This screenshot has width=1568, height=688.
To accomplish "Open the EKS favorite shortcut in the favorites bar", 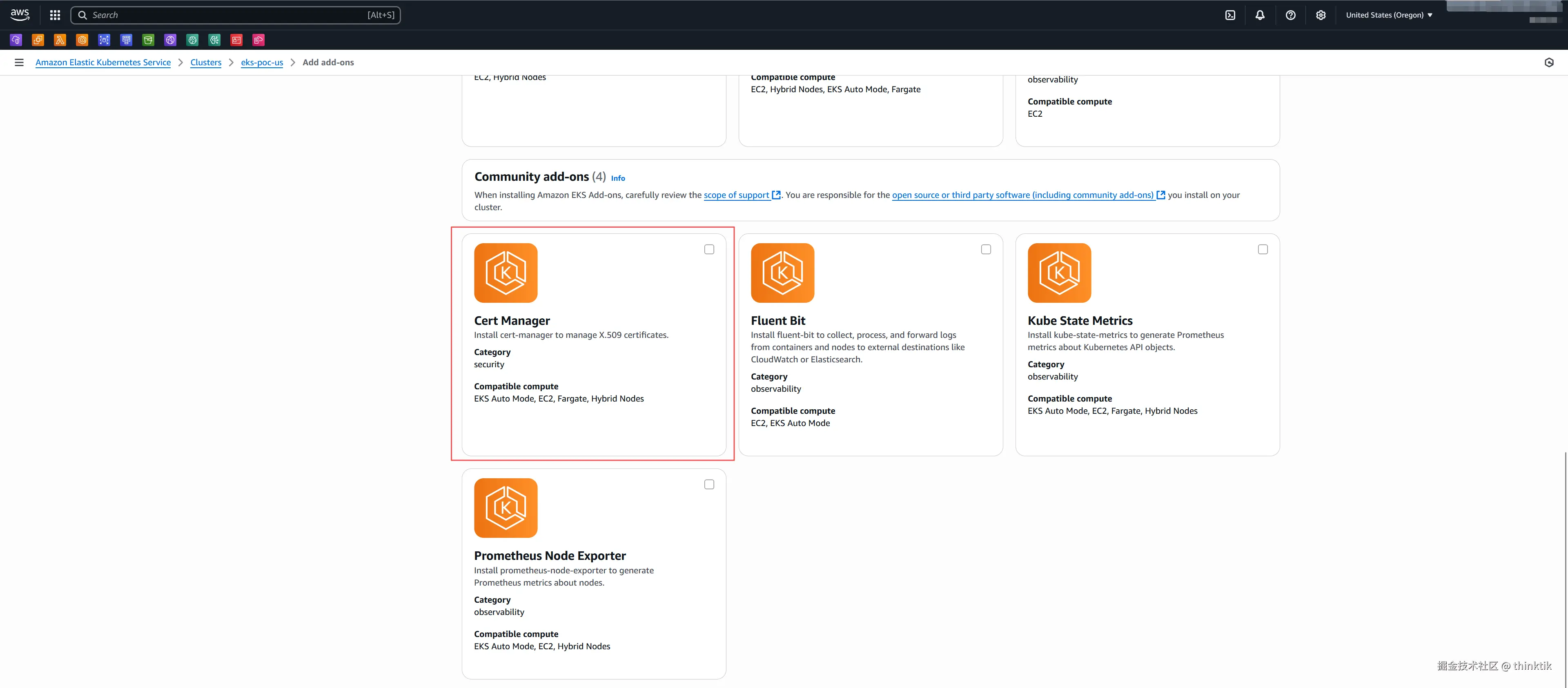I will click(x=82, y=40).
